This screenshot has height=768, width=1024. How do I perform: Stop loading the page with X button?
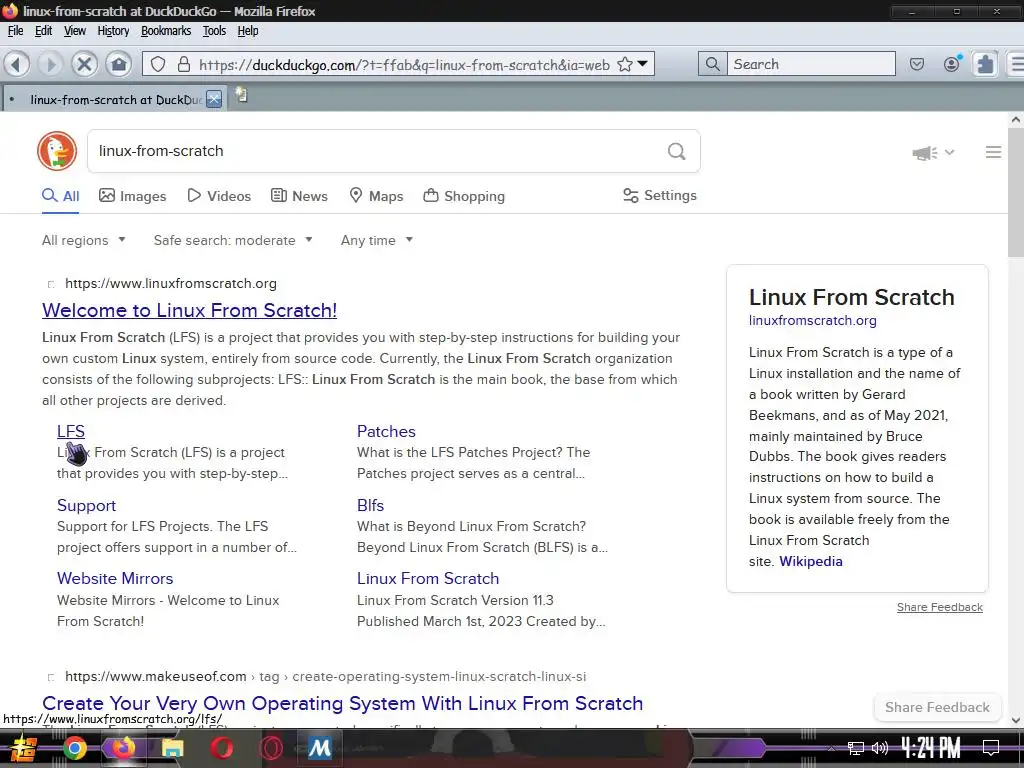[84, 64]
